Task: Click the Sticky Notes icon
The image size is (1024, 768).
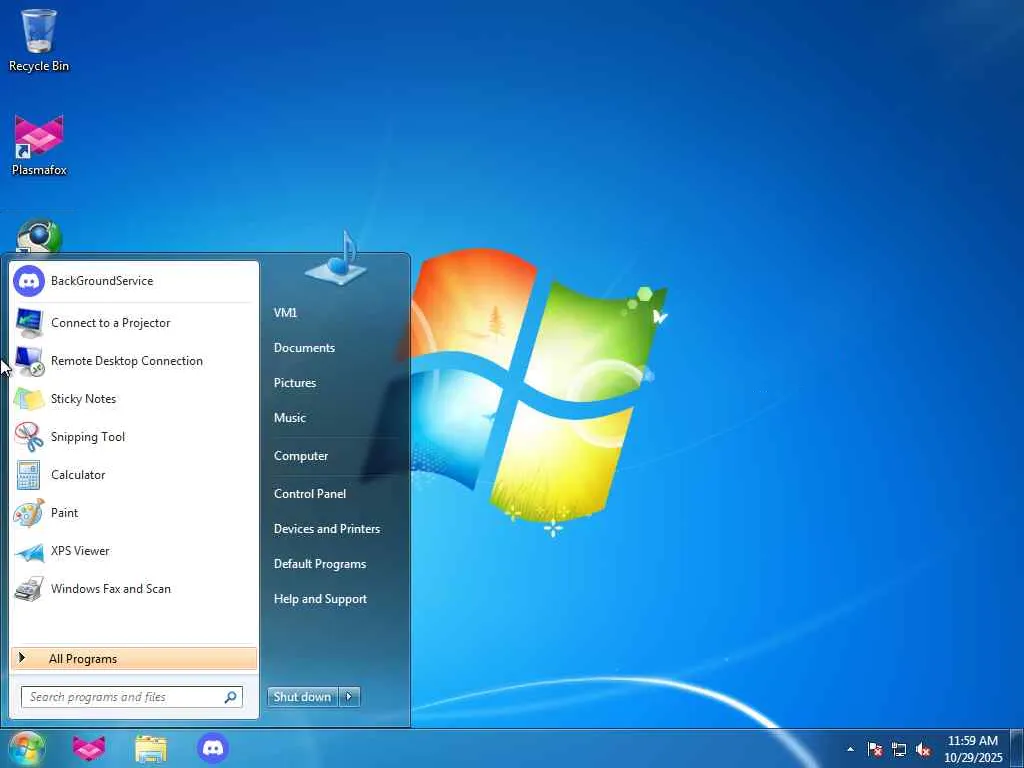Action: point(29,398)
